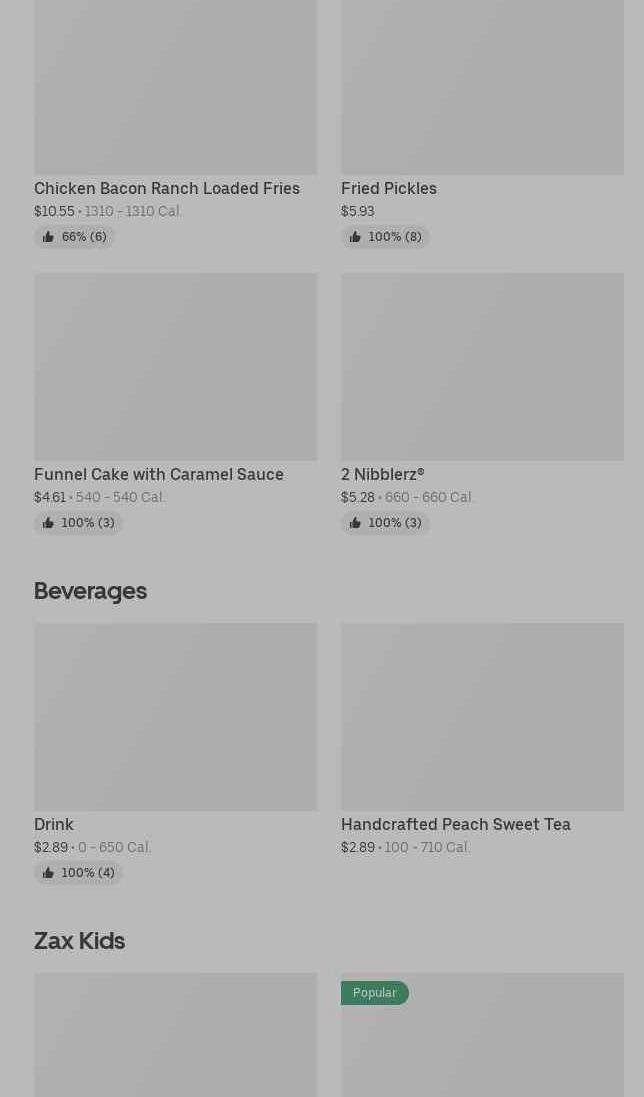Viewport: 644px width, 1097px height.
Task: Open the Fried Pickles item image
Action: coord(482,87)
